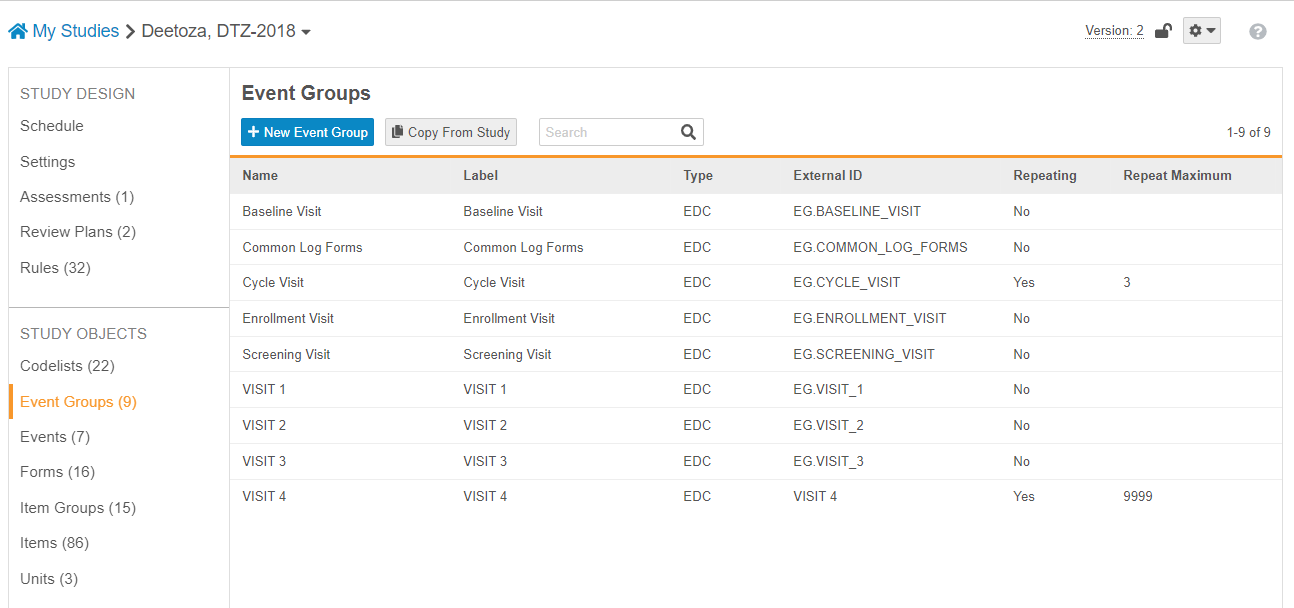Open the gear settings menu
This screenshot has height=608, width=1294.
click(x=1201, y=31)
